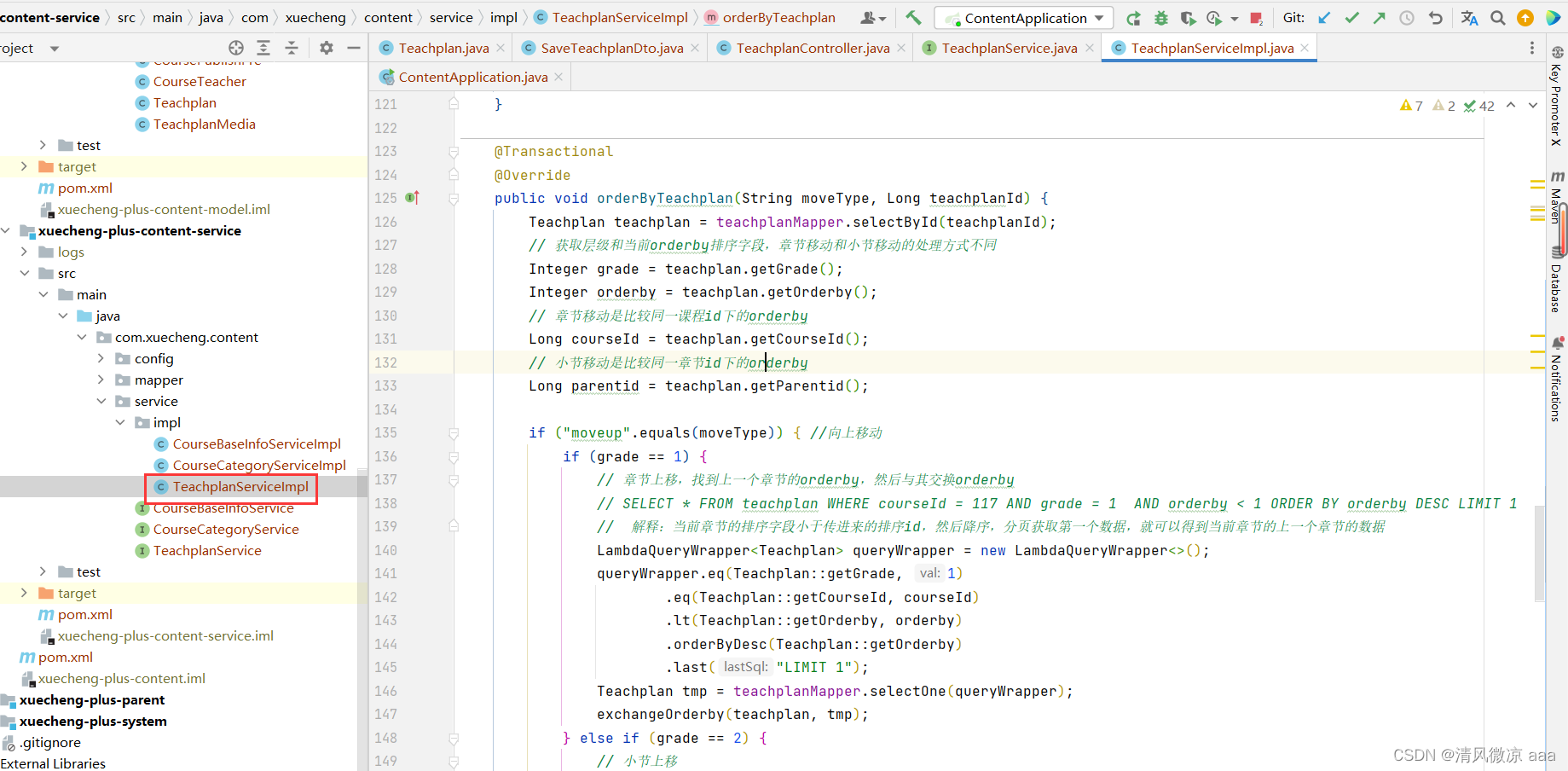Open the Notifications tool window
This screenshot has width=1568, height=771.
pos(1557,380)
